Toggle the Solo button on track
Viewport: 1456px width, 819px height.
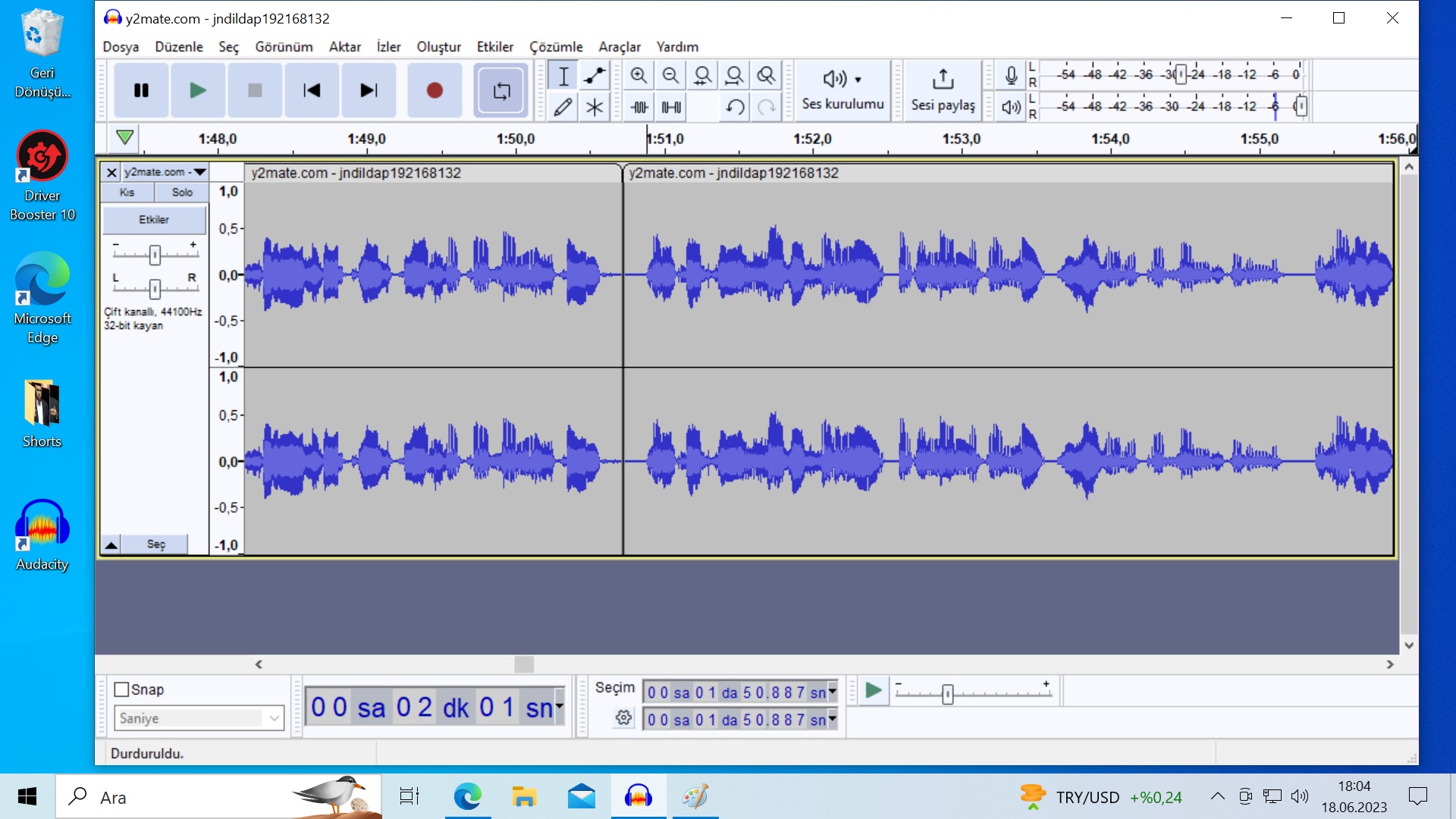coord(182,193)
